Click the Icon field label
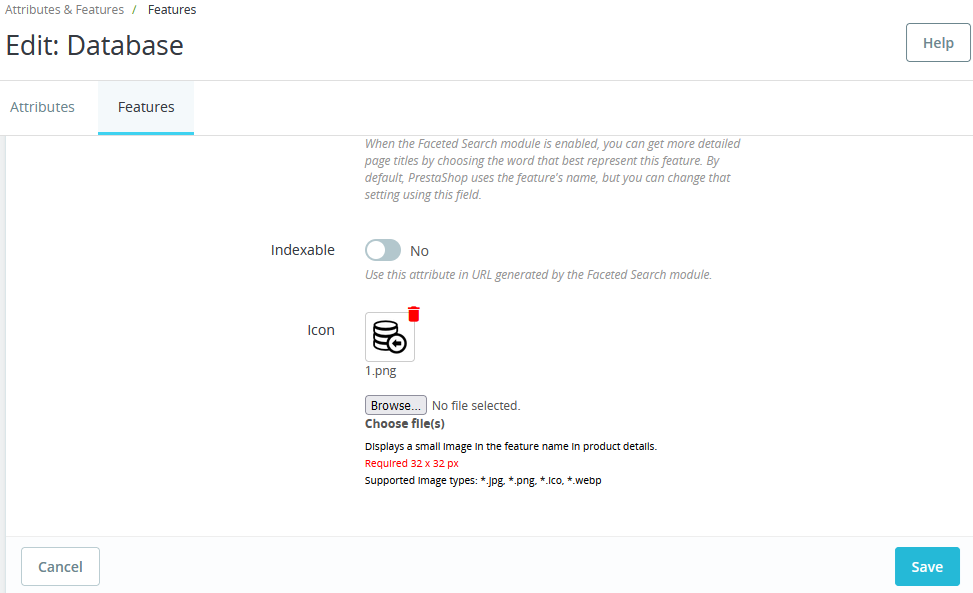The height and width of the screenshot is (593, 973). pos(321,330)
